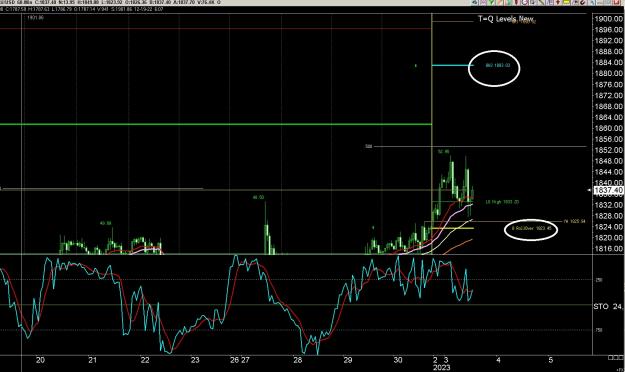625x372 pixels.
Task: Click date label 29 on time axis
Action: point(348,360)
